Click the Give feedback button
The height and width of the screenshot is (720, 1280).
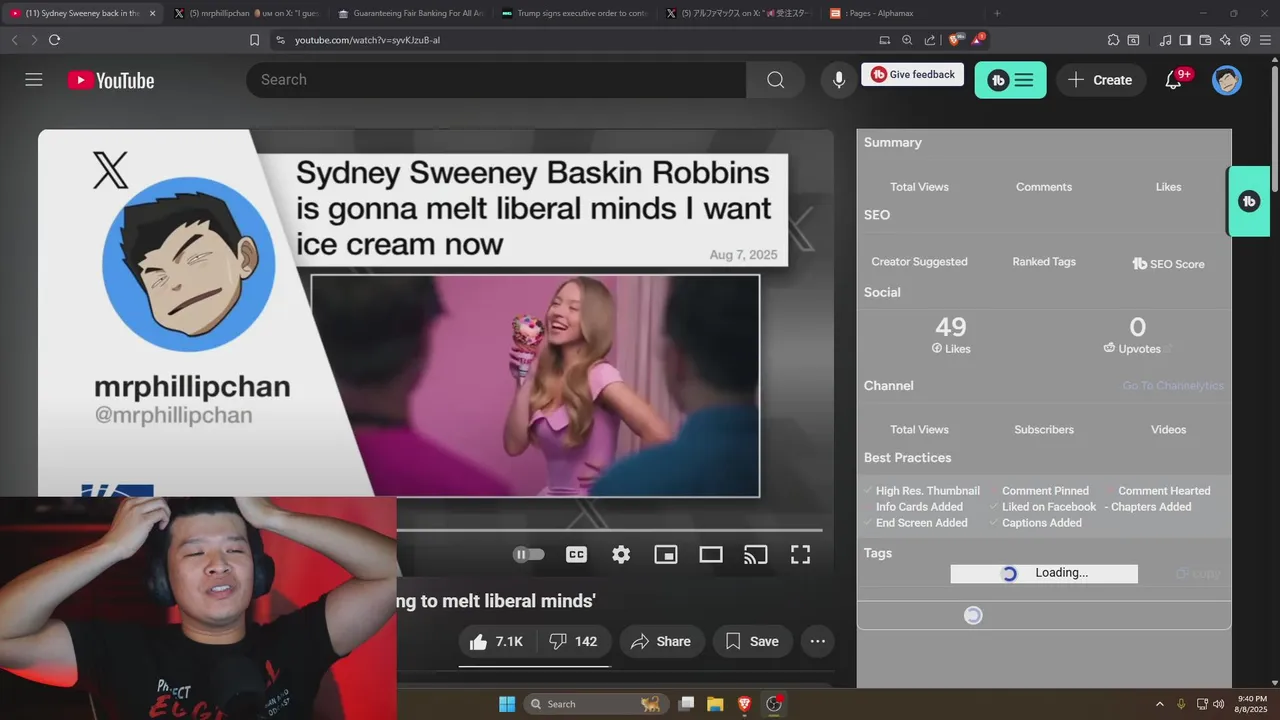point(913,74)
